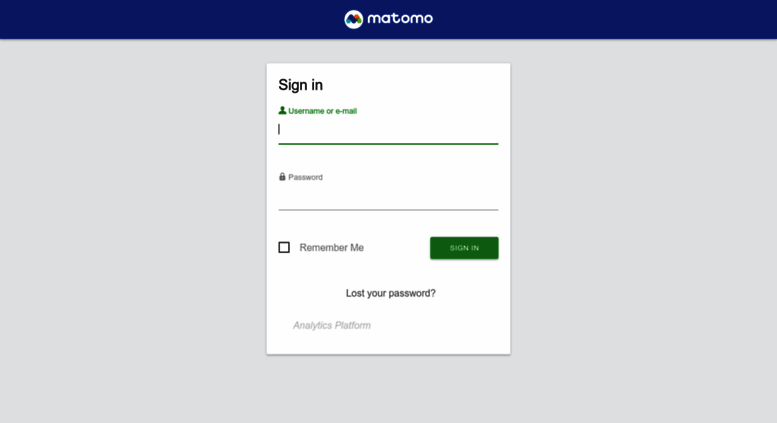Open the Lost your password link

pyautogui.click(x=390, y=293)
